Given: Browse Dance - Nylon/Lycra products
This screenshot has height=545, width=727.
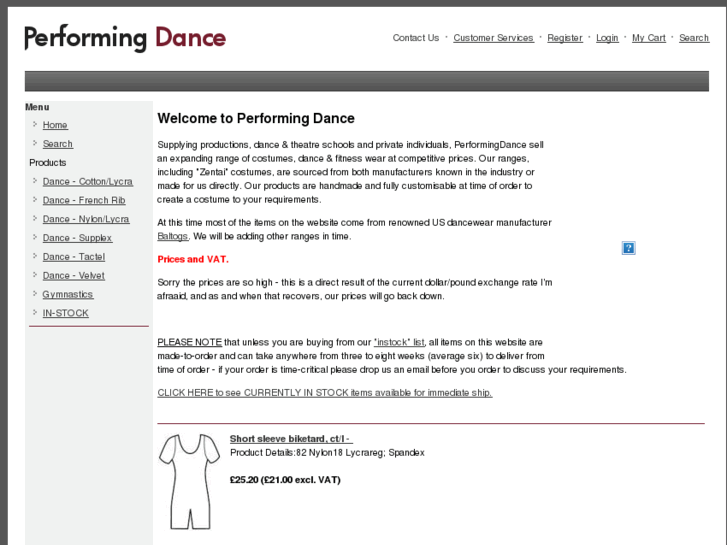Looking at the screenshot, I should pos(86,219).
